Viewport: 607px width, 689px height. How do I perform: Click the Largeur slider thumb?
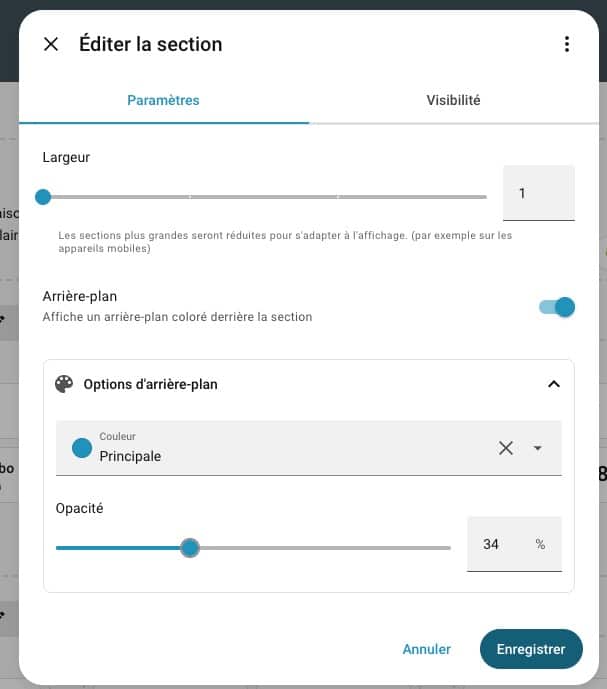point(43,197)
